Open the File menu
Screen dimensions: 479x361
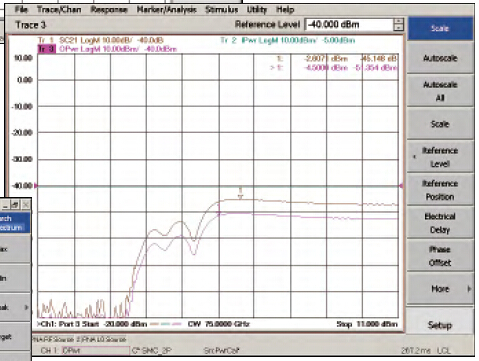(21, 10)
